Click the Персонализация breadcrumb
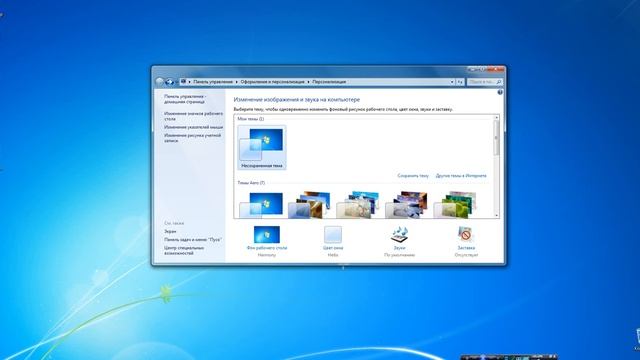The image size is (640, 360). pyautogui.click(x=329, y=82)
